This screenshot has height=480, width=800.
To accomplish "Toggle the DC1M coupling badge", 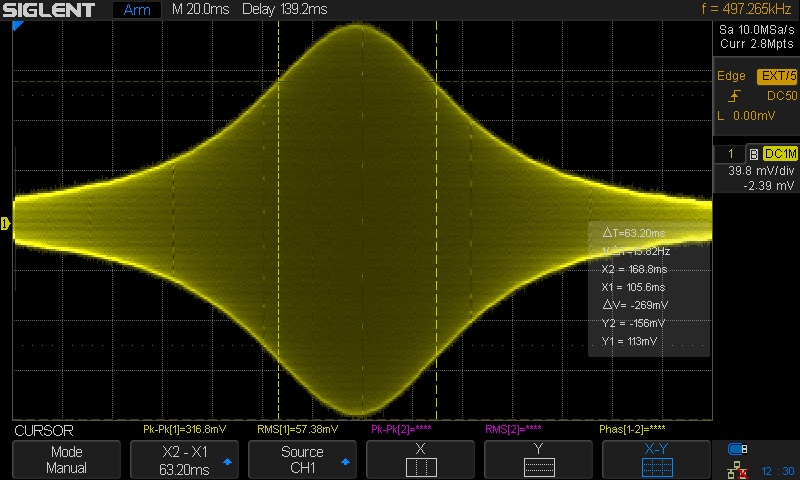I will 780,153.
